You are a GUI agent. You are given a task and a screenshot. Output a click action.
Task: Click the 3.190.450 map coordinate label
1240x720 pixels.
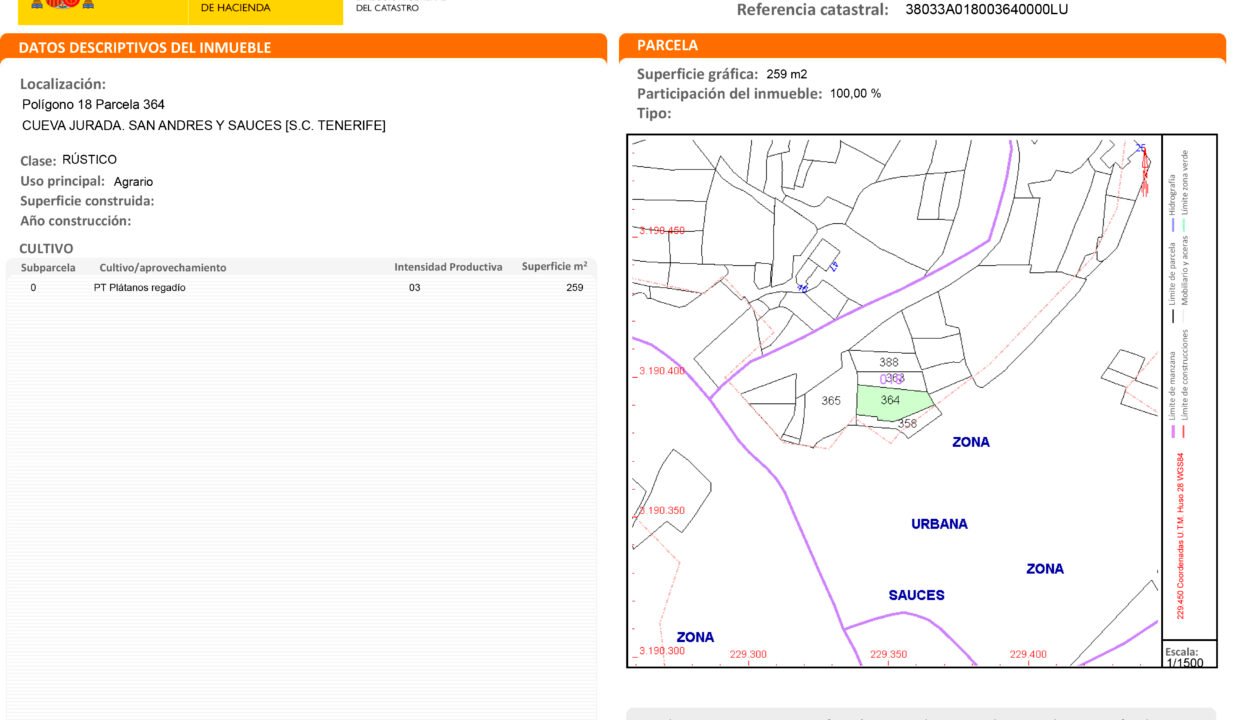coord(661,231)
